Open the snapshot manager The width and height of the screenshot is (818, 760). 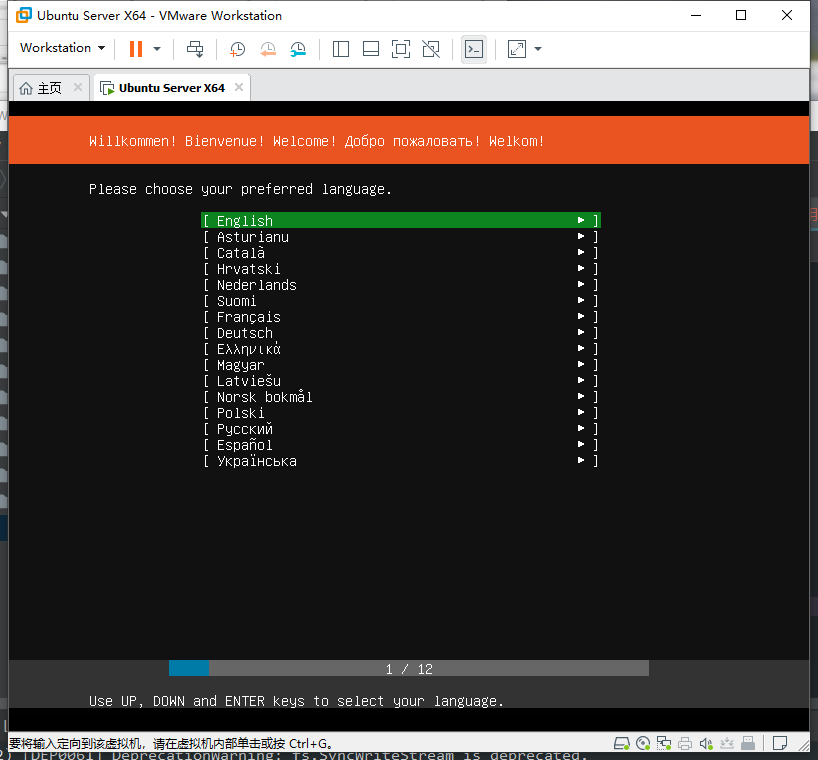[x=298, y=49]
